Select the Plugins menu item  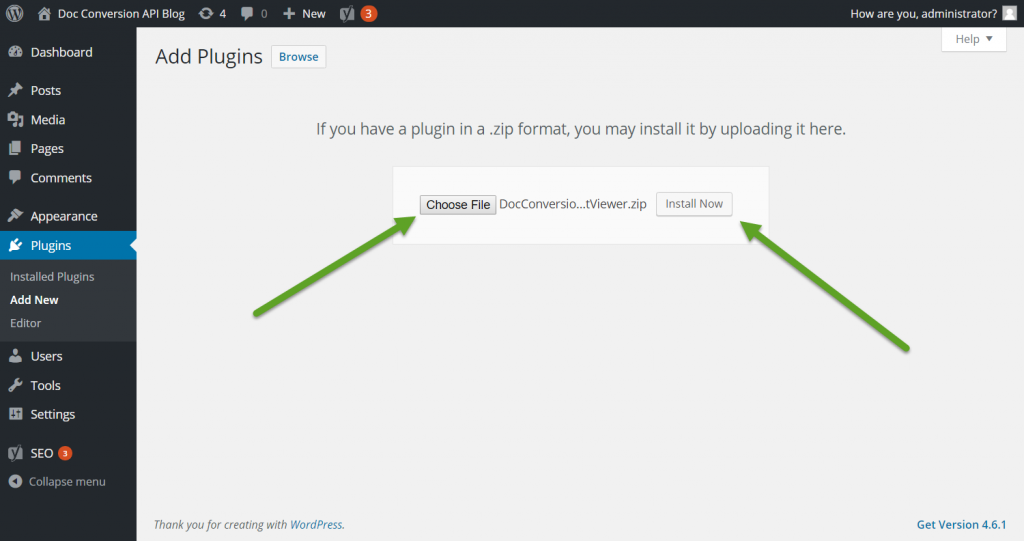point(68,245)
